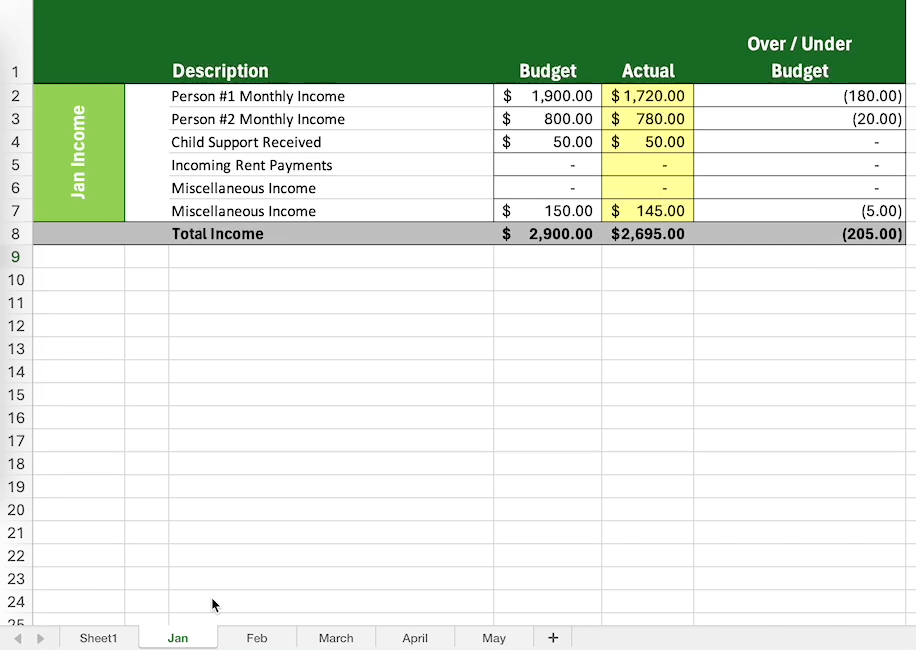Switch to the Feb sheet tab

tap(256, 637)
